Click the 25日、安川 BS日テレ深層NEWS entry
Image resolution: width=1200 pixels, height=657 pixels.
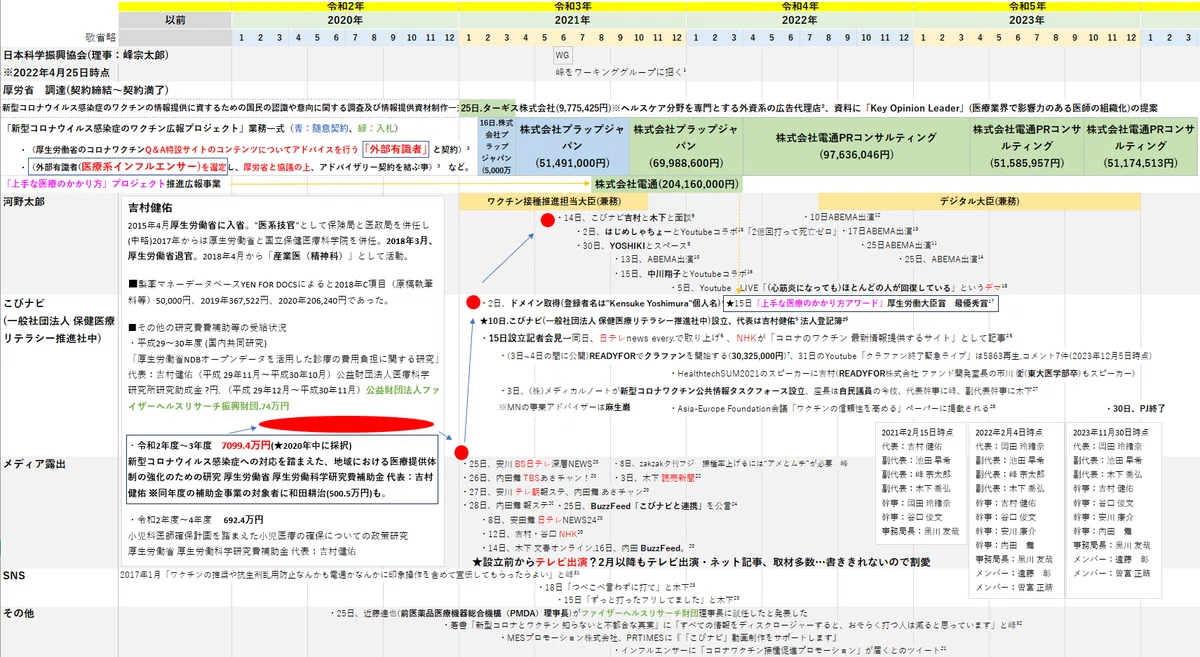pyautogui.click(x=530, y=464)
